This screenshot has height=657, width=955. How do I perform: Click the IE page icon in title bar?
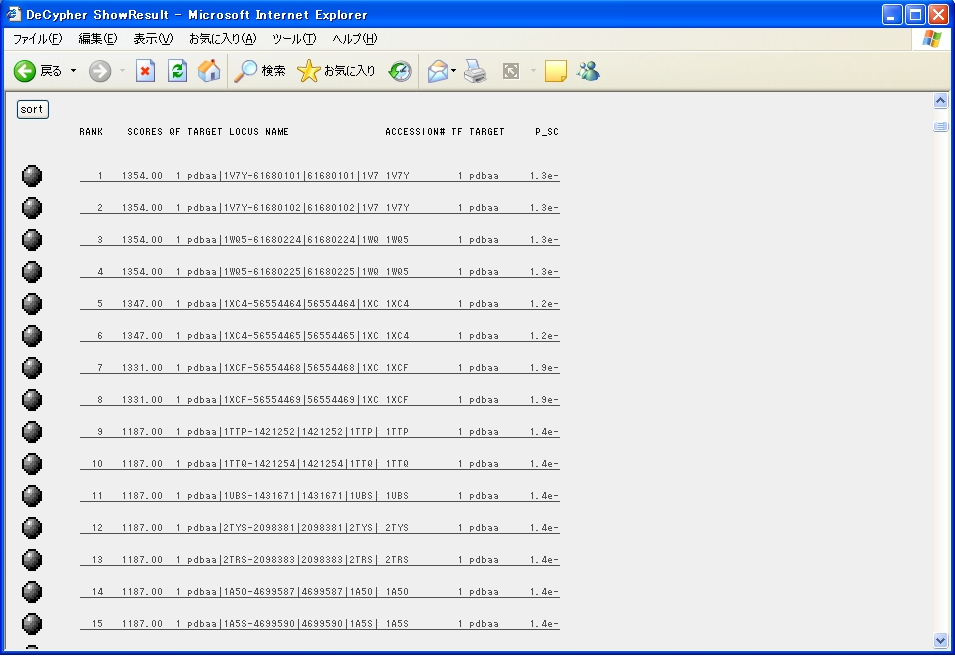click(x=13, y=14)
